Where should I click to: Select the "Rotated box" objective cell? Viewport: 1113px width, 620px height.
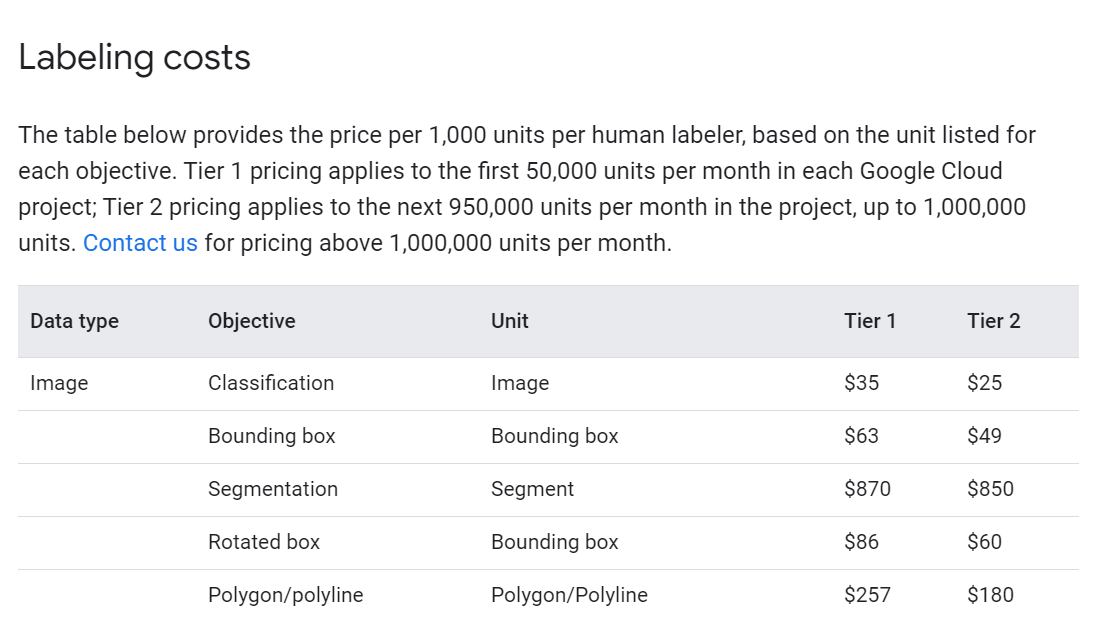264,542
